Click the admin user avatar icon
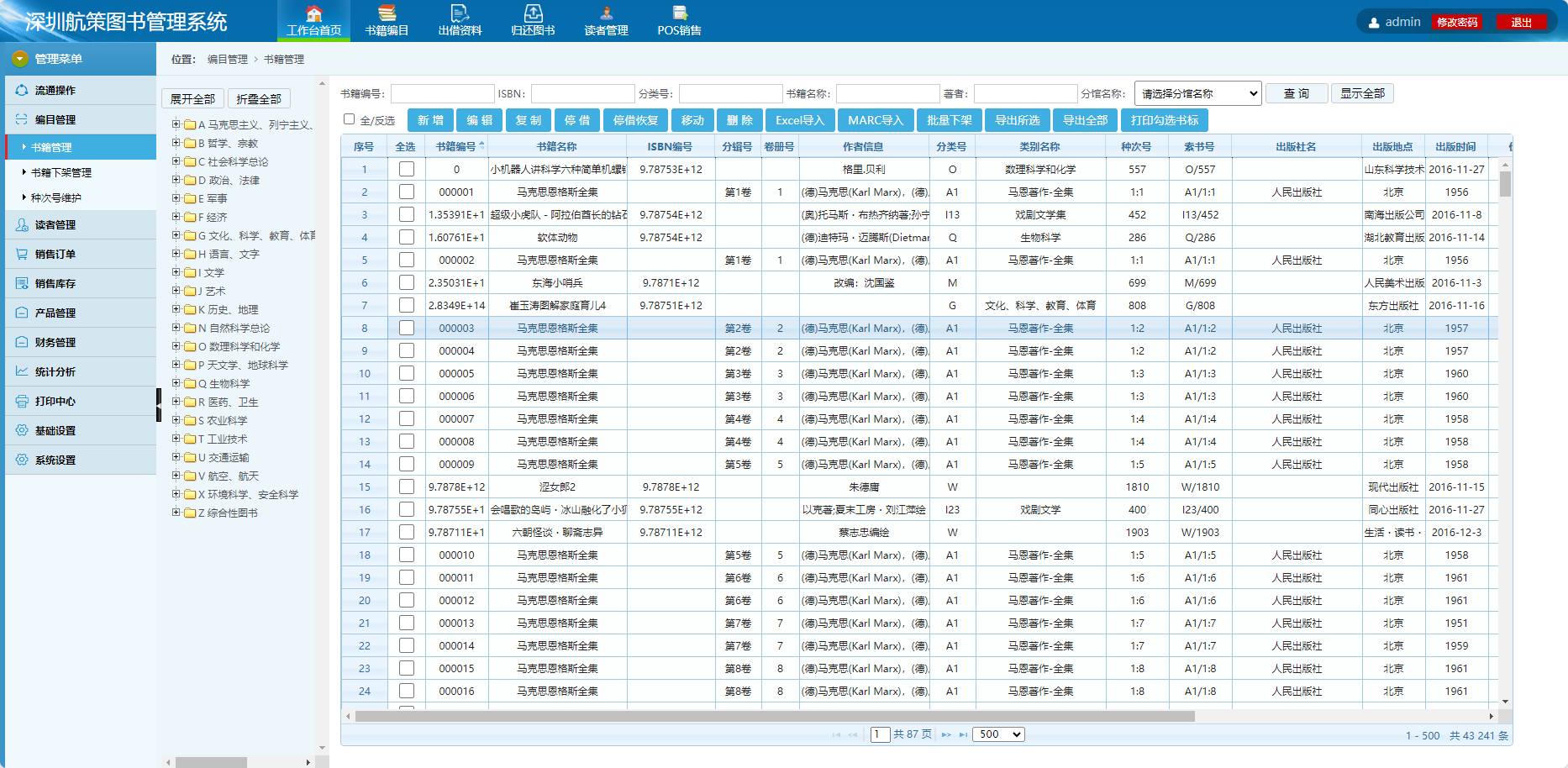Screen dimensions: 1568x768 pos(1374,23)
